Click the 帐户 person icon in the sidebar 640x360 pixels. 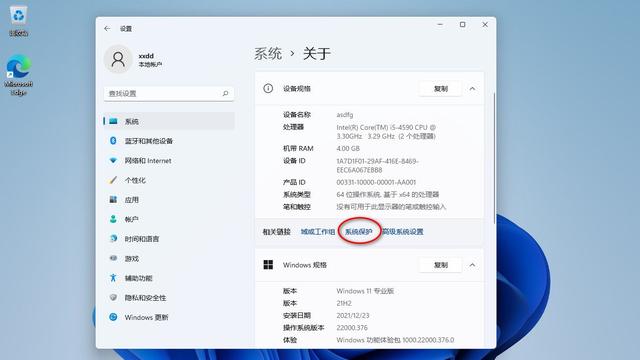[113, 219]
